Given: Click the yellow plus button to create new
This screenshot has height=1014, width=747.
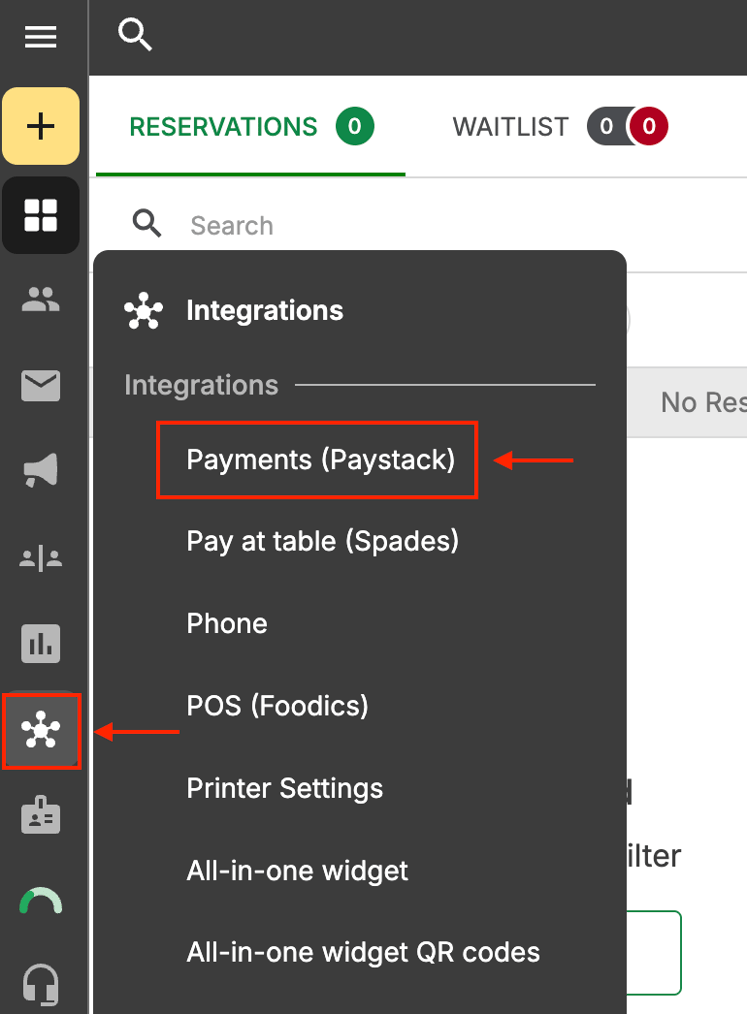Looking at the screenshot, I should click(x=40, y=126).
